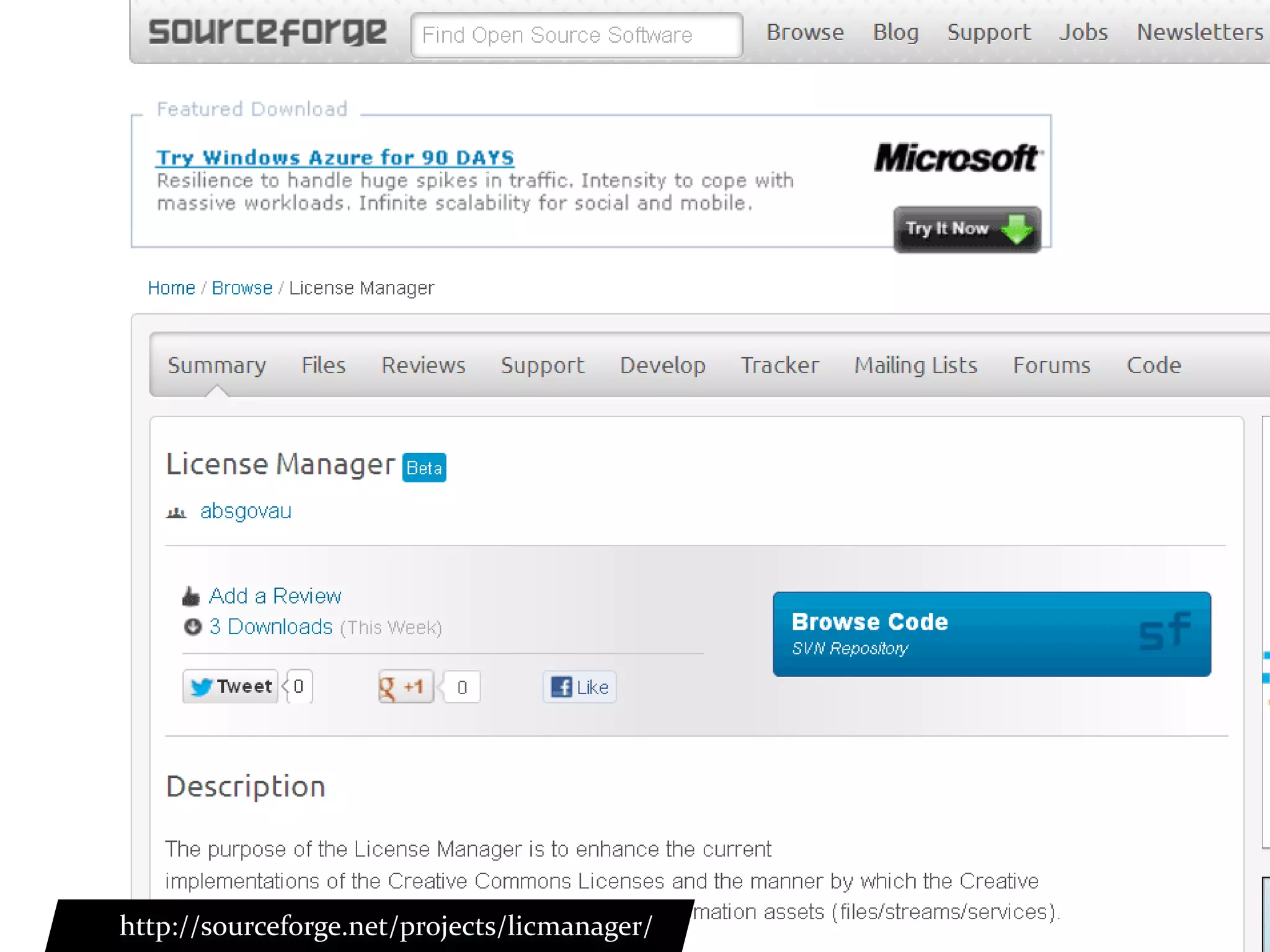Screen dimensions: 1270x952
Task: Click the sourceforge.net/projects/licmanager URL caption
Action: (386, 927)
